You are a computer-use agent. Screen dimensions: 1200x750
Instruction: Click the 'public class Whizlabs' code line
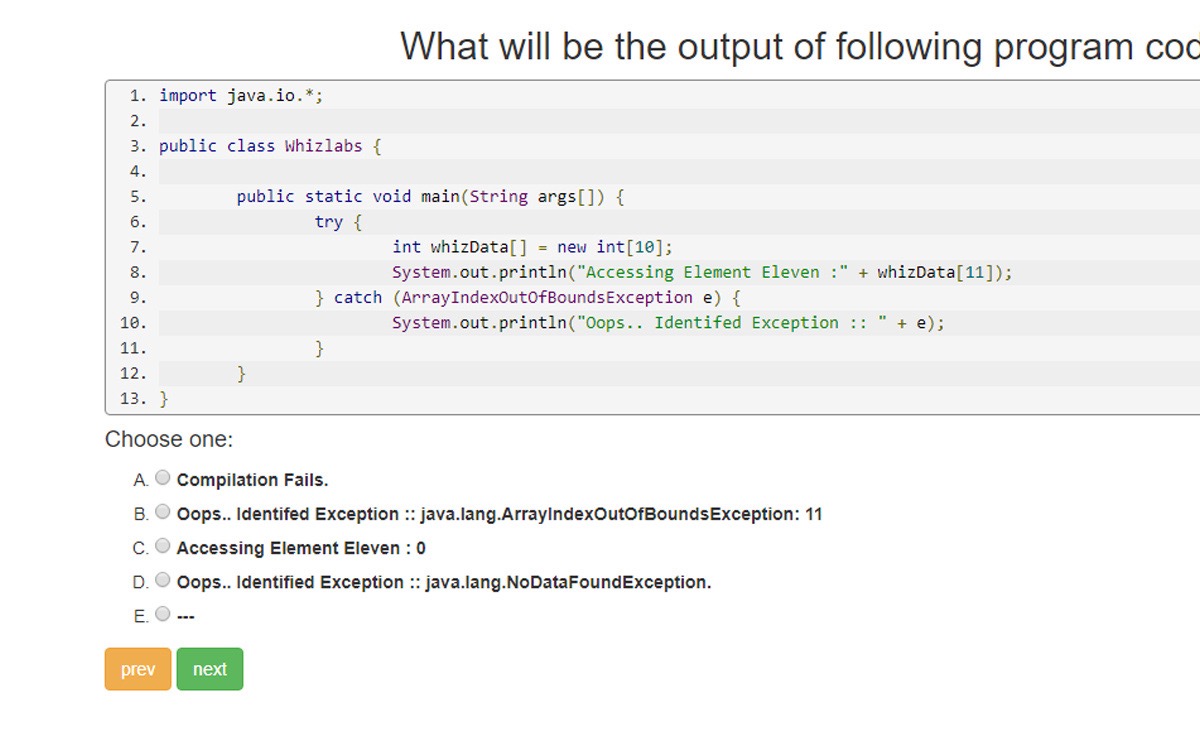coord(270,146)
